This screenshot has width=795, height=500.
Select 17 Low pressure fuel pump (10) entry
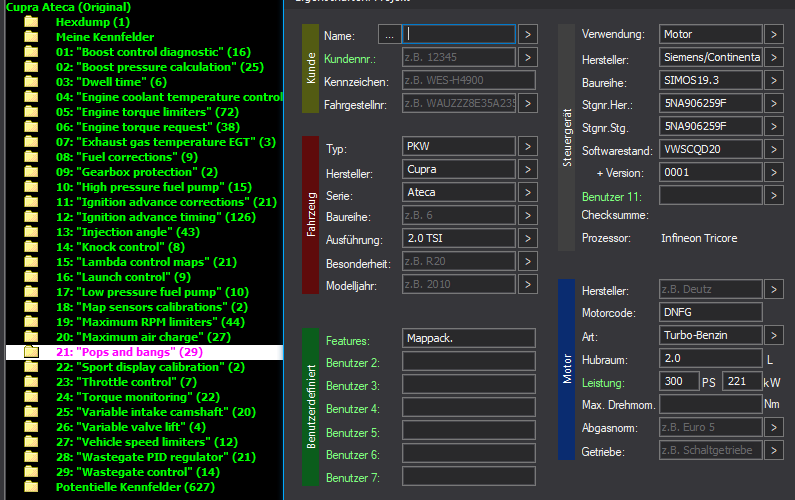[x=152, y=292]
